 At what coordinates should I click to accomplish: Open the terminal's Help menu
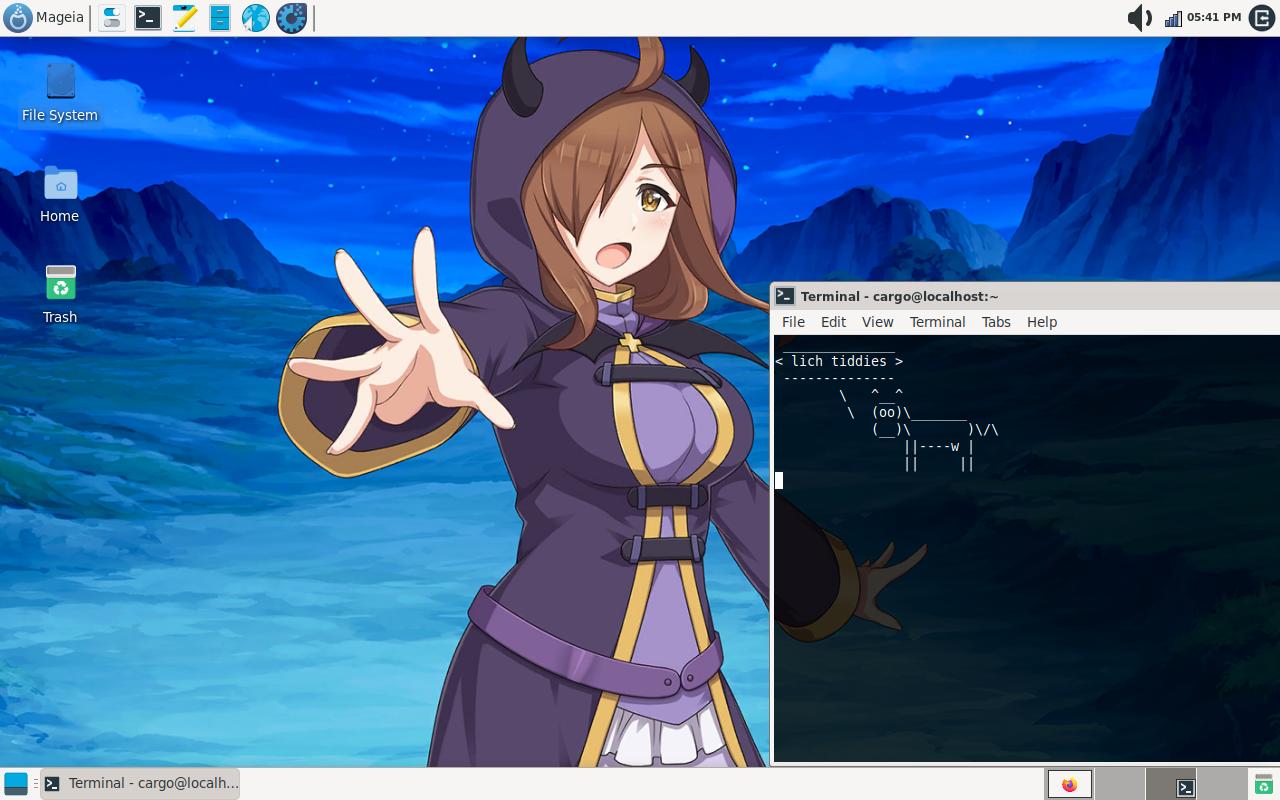click(x=1042, y=322)
